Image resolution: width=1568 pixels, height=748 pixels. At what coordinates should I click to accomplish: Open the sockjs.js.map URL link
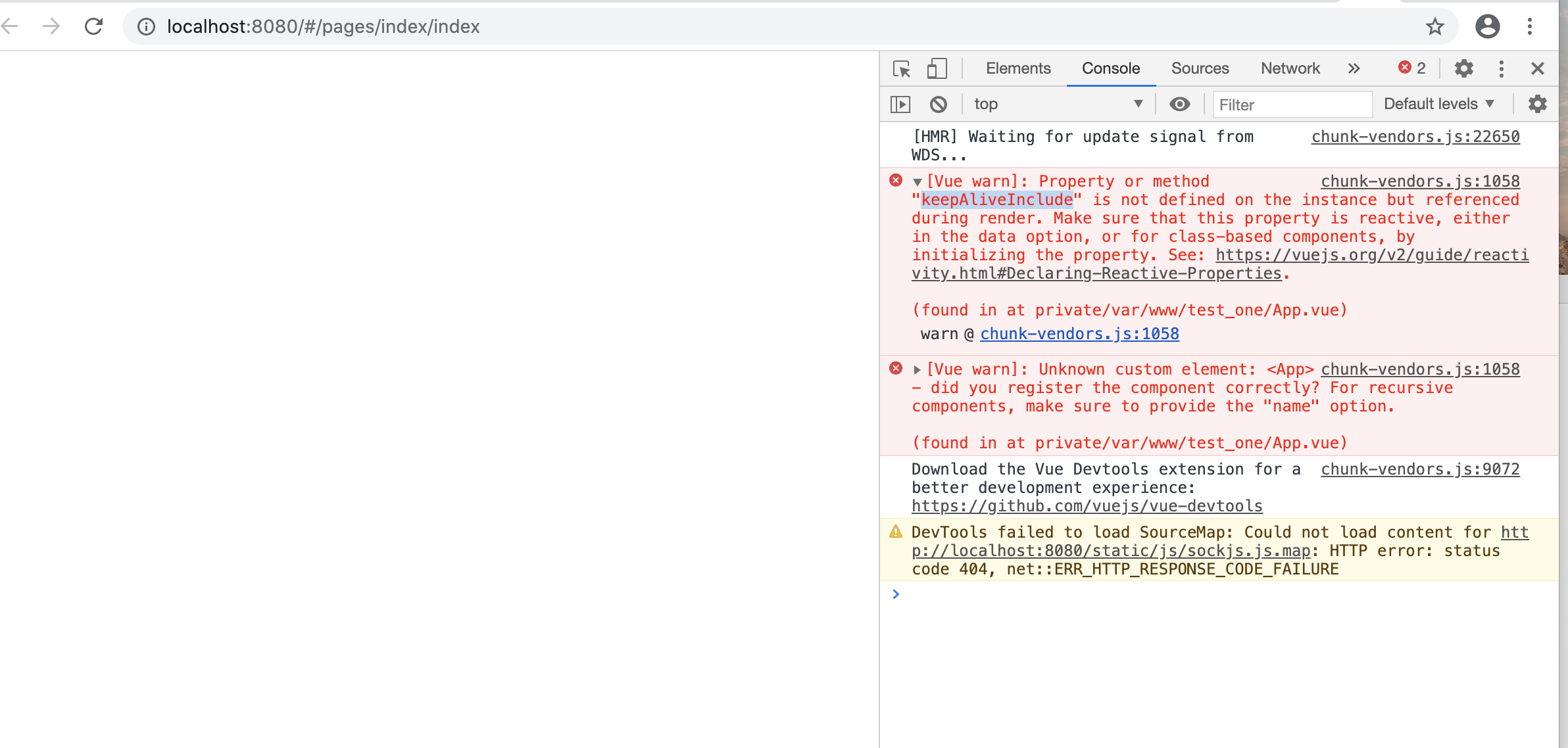tap(1220, 542)
